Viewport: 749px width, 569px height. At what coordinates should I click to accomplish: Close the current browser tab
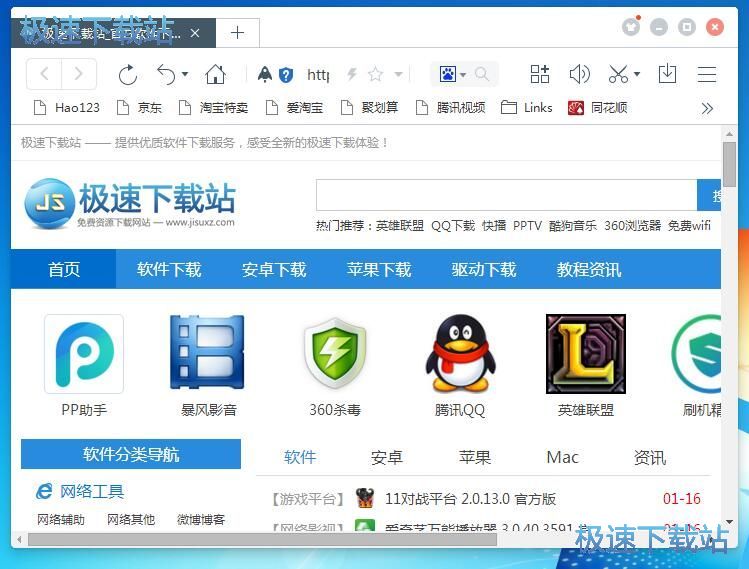pos(195,33)
